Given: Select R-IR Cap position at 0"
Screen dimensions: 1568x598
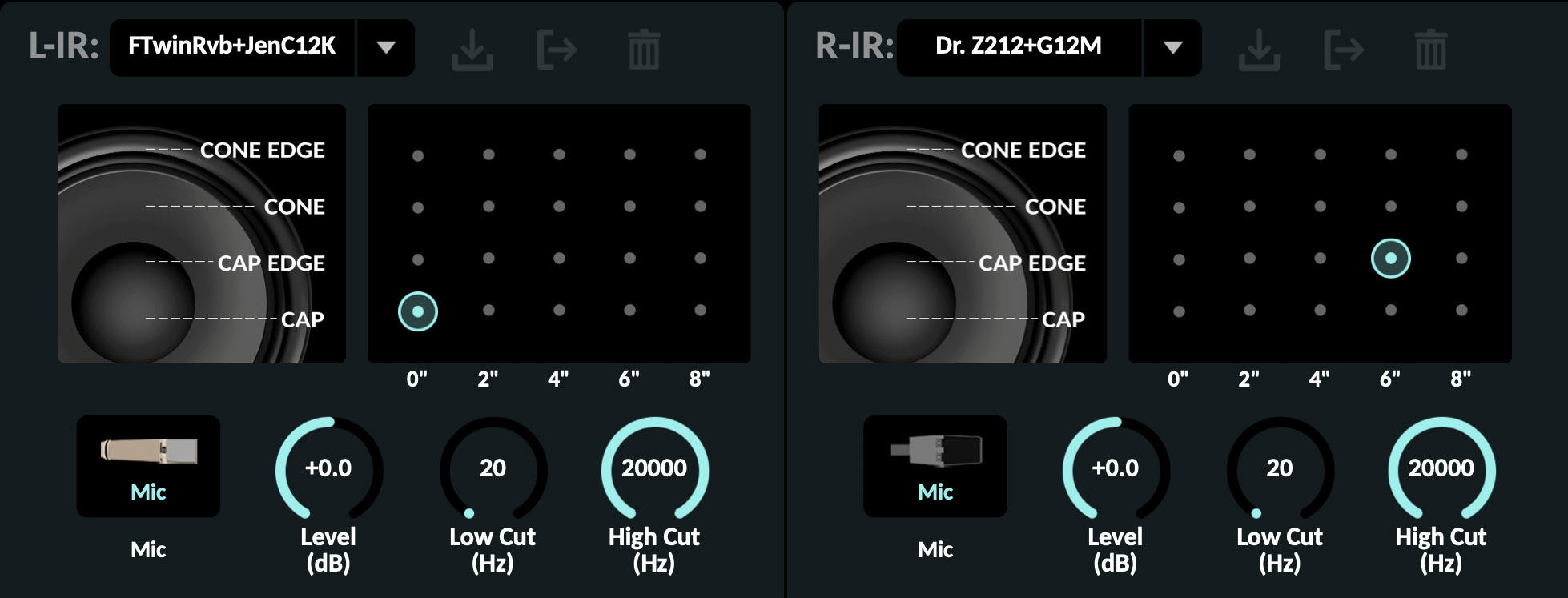Looking at the screenshot, I should [1179, 311].
